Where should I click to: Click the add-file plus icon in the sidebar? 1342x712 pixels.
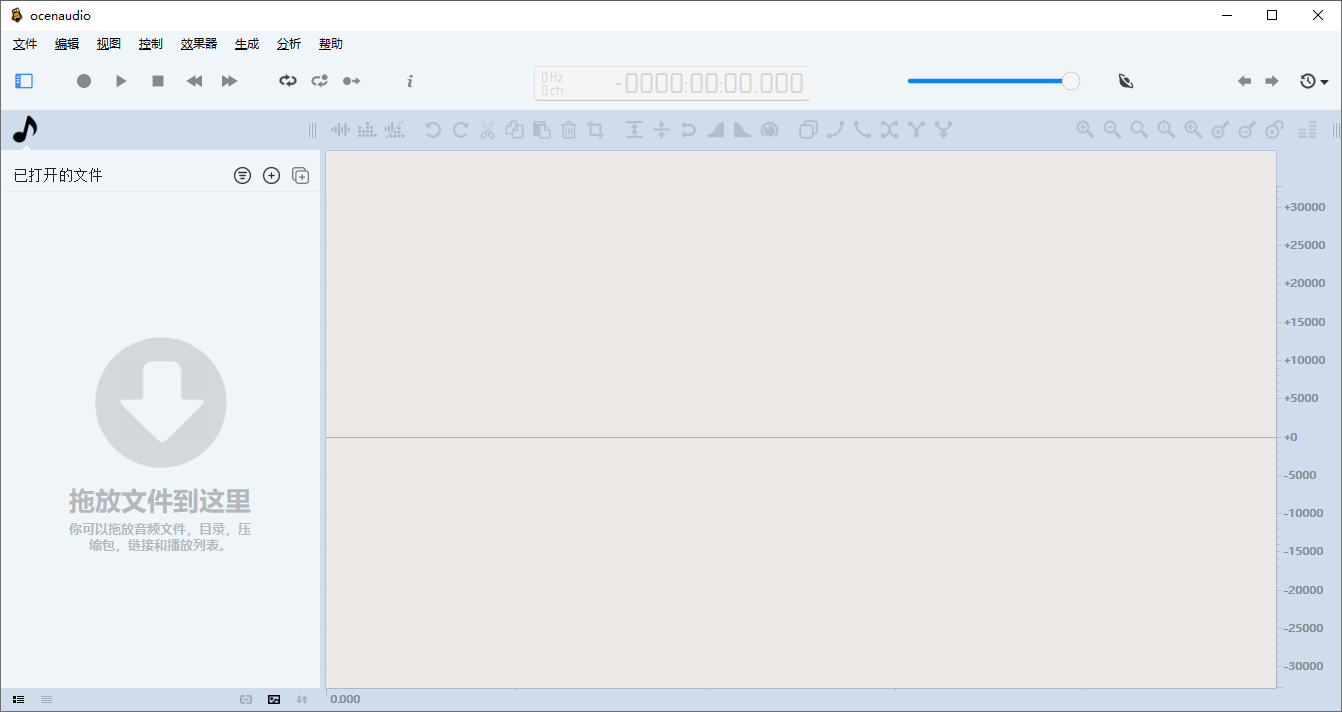(271, 175)
